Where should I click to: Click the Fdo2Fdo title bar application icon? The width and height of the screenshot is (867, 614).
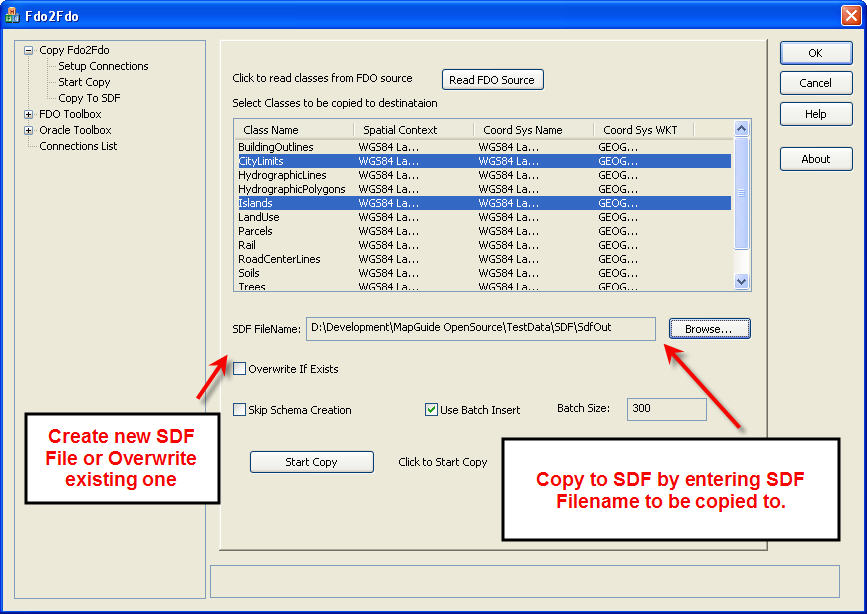12,15
